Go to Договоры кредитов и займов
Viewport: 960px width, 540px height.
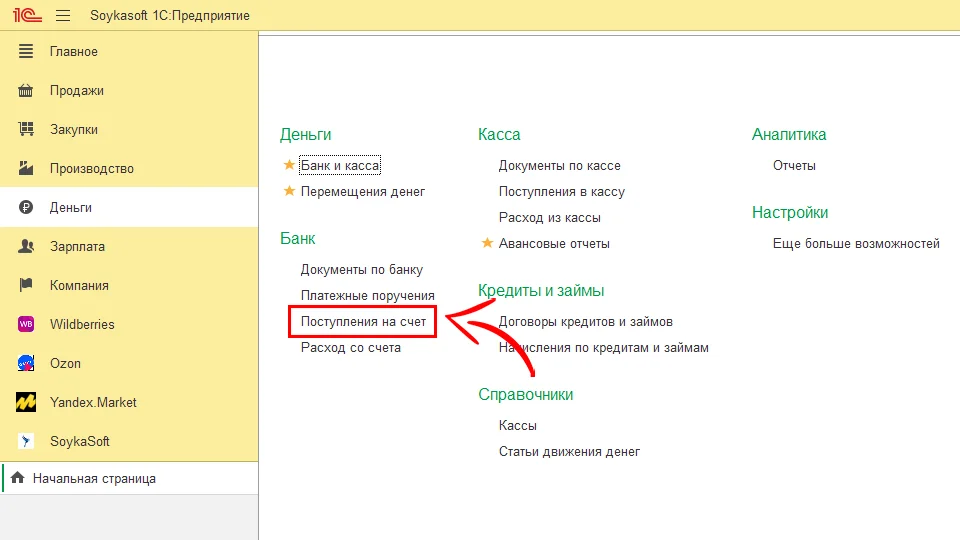point(585,322)
